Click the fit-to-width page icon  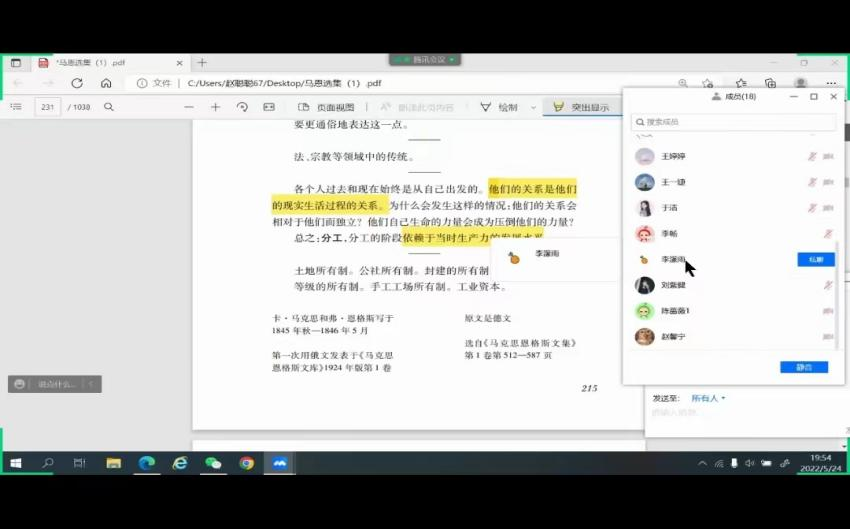269,107
